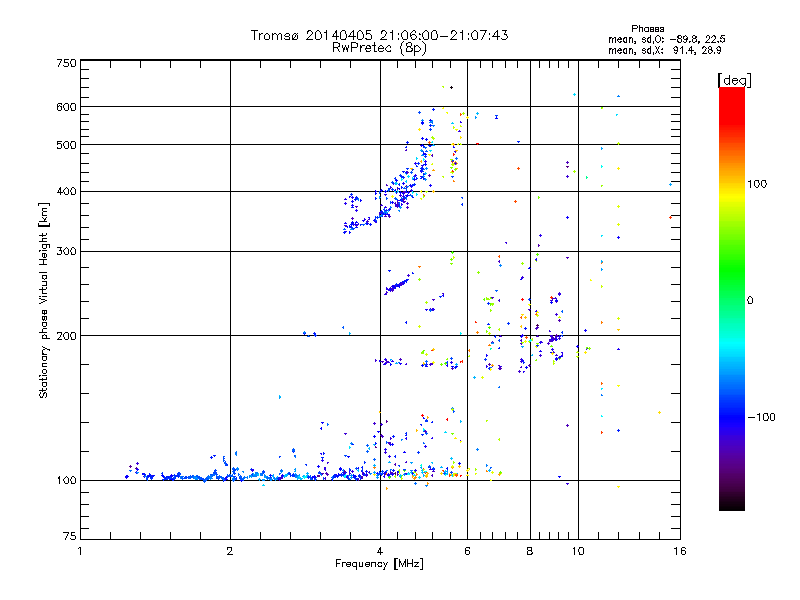Image resolution: width=800 pixels, height=600 pixels.
Task: Click x-axis tick label '1'
Action: pyautogui.click(x=80, y=551)
